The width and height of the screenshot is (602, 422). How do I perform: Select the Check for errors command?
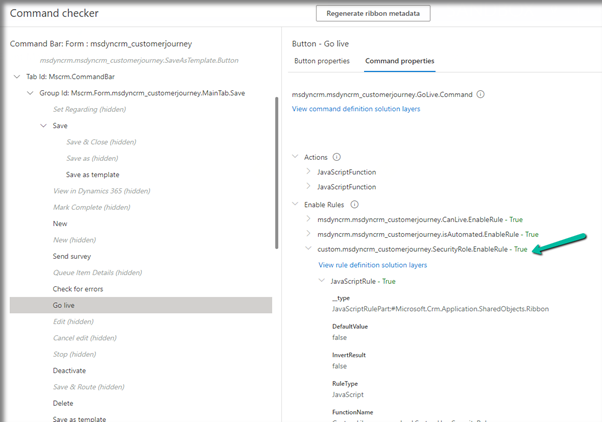coord(78,289)
